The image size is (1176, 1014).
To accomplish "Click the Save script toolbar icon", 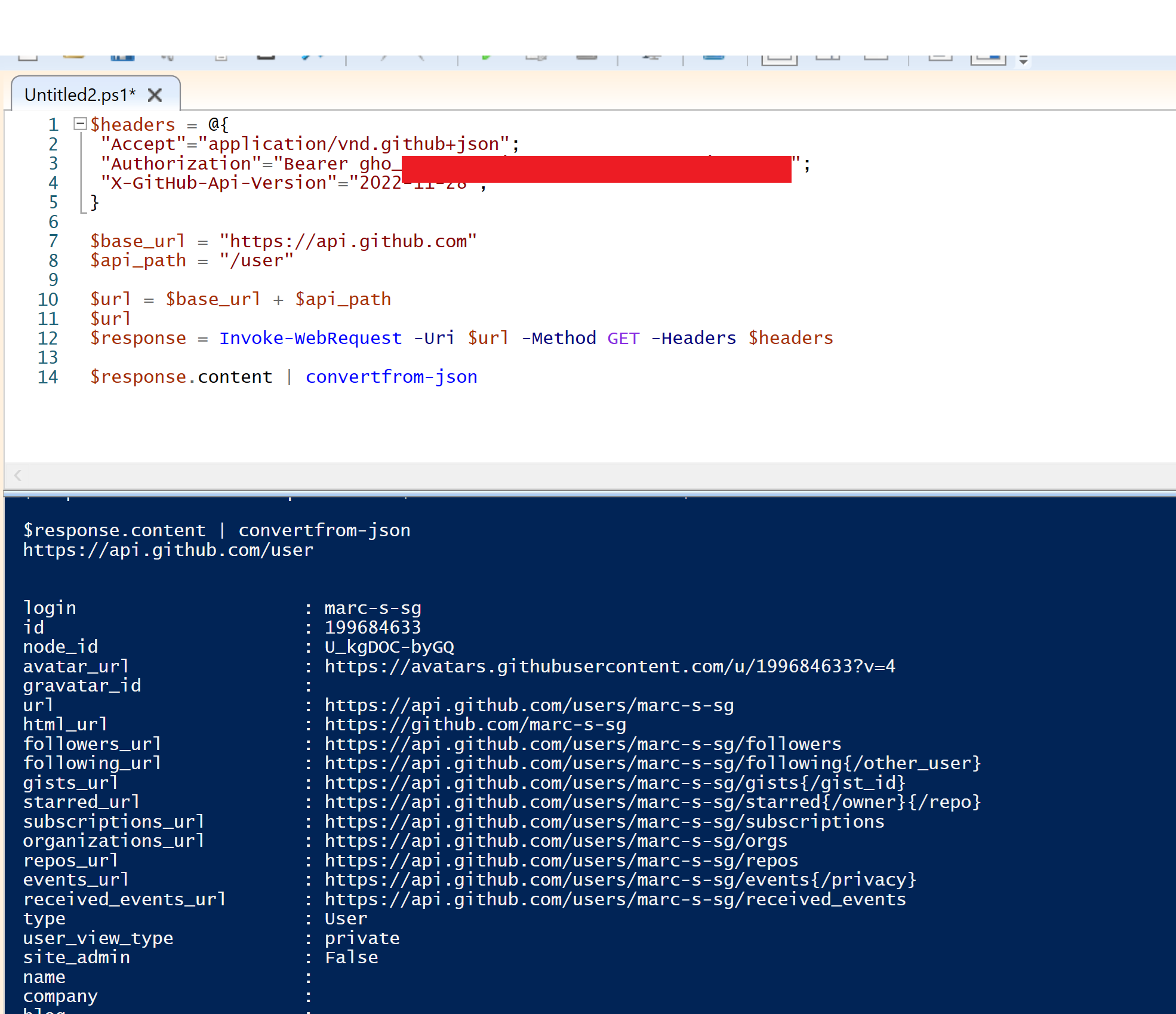I will [x=122, y=57].
